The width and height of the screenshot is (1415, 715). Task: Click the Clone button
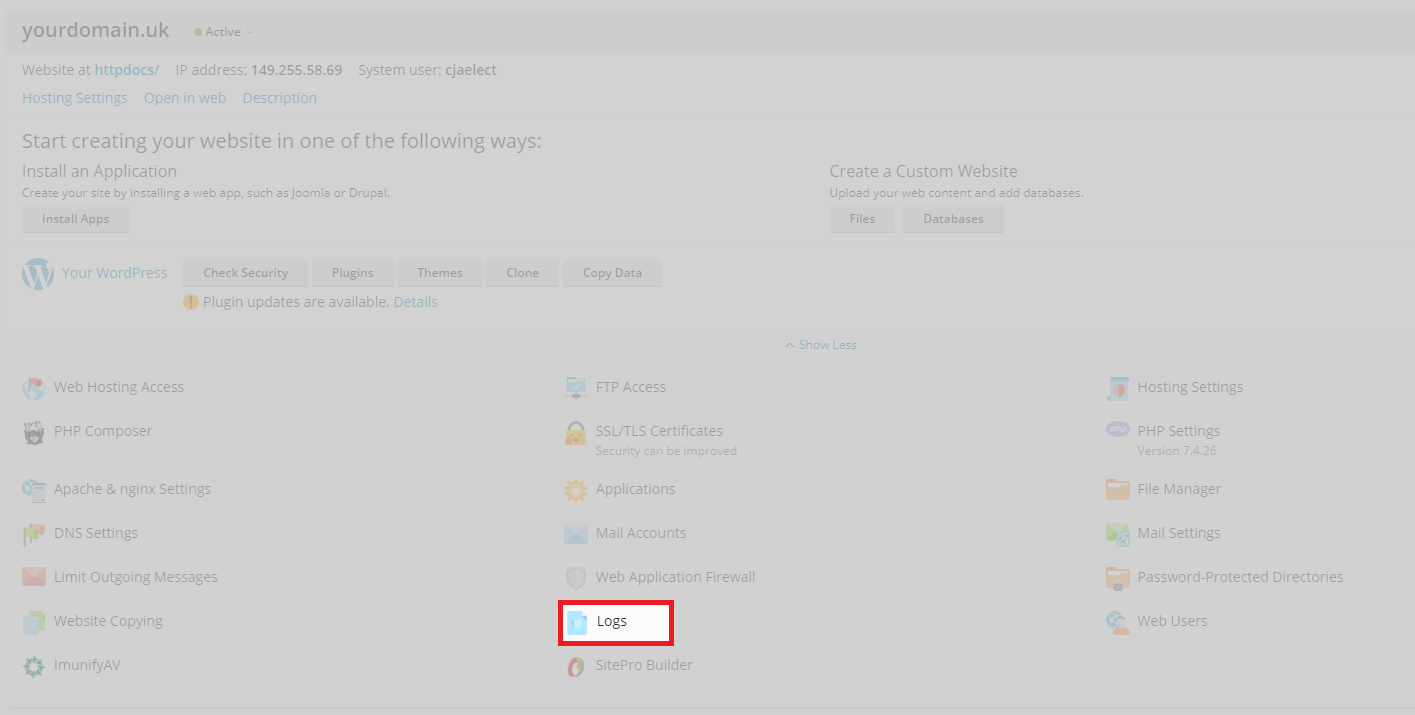tap(523, 273)
